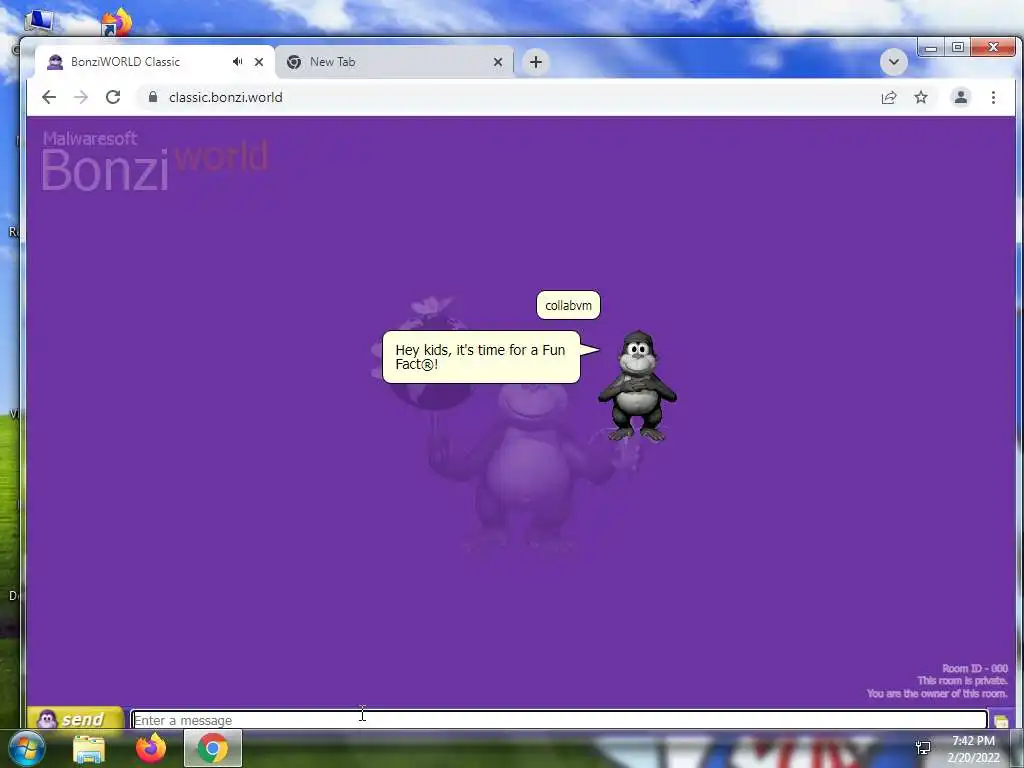1024x768 pixels.
Task: Click the browser forward arrow
Action: pyautogui.click(x=81, y=97)
